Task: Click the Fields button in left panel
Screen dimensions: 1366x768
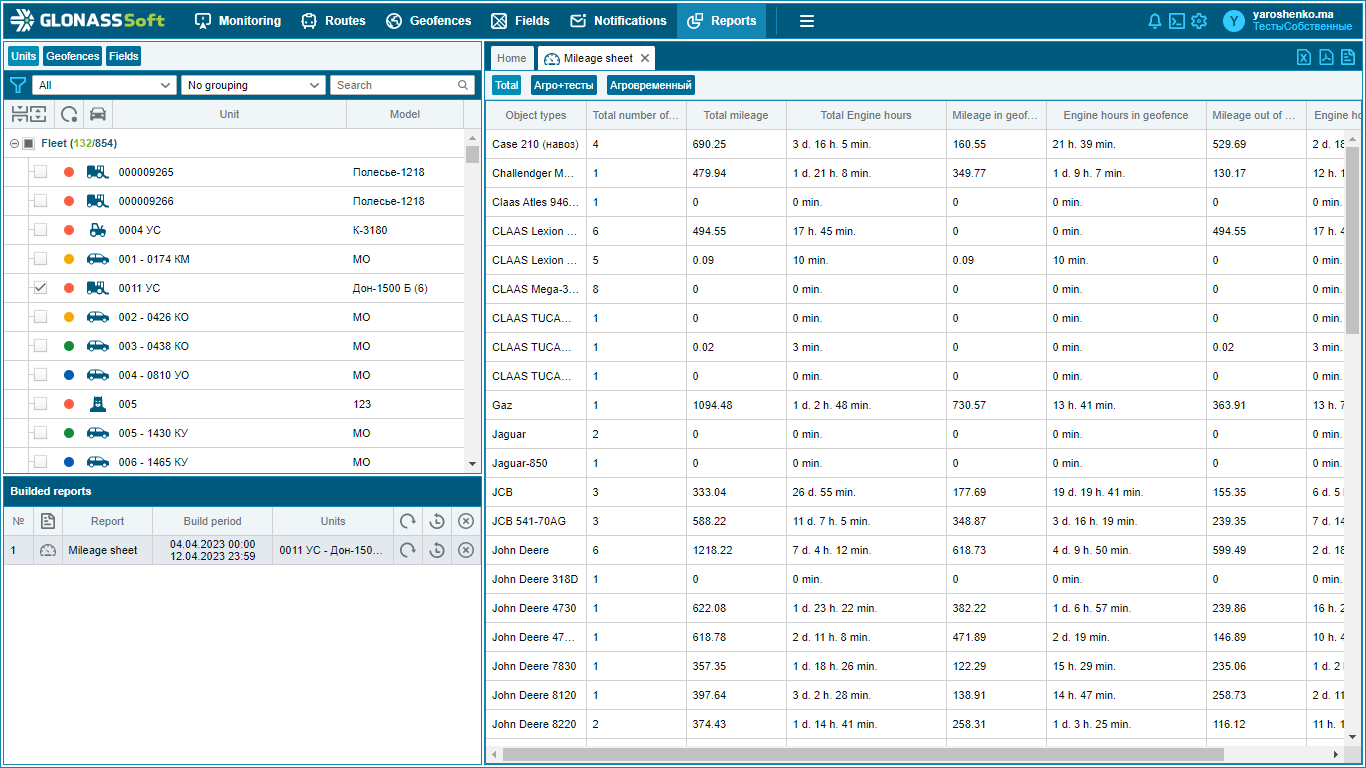Action: pyautogui.click(x=123, y=56)
